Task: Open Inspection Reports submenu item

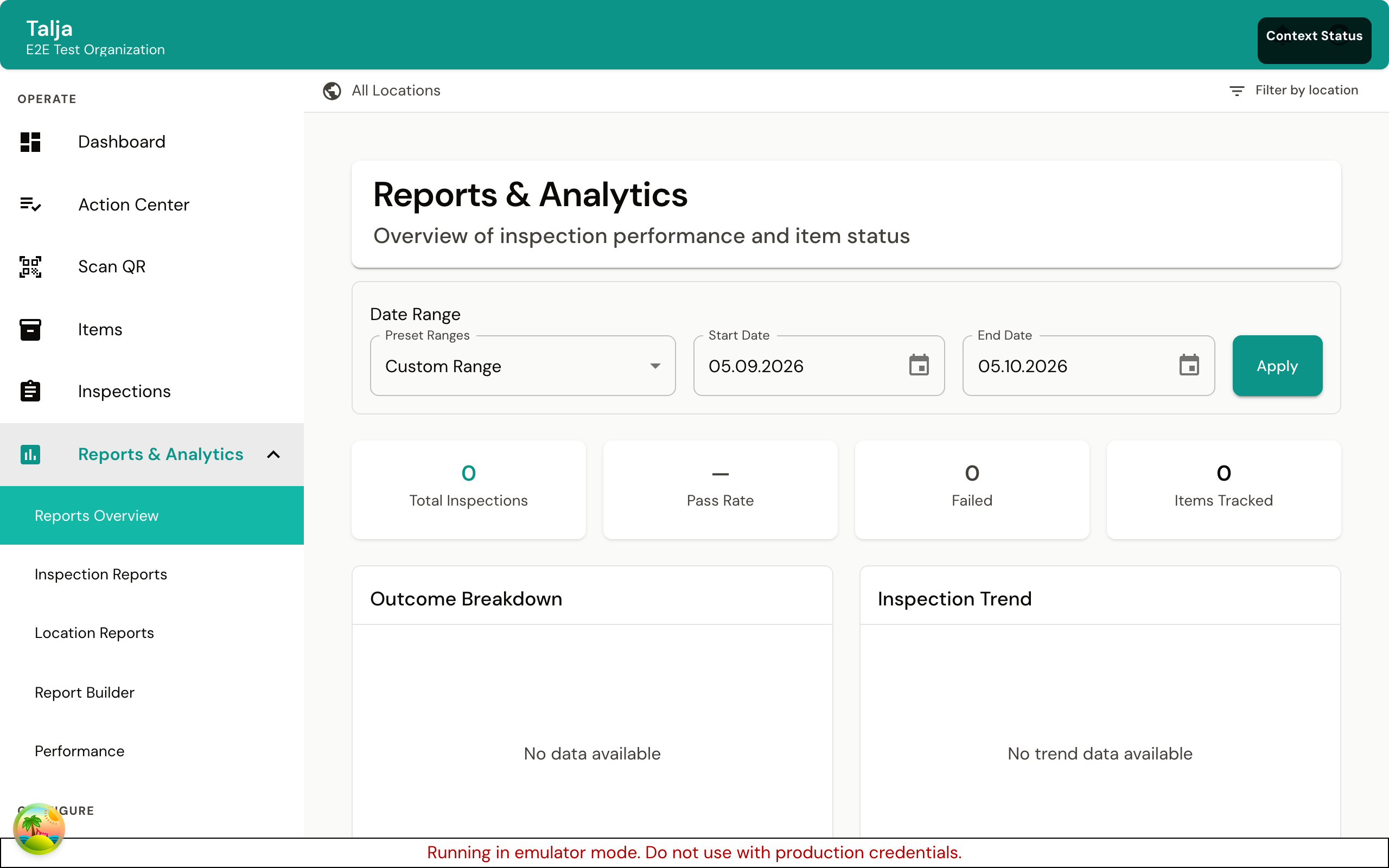Action: (152, 574)
